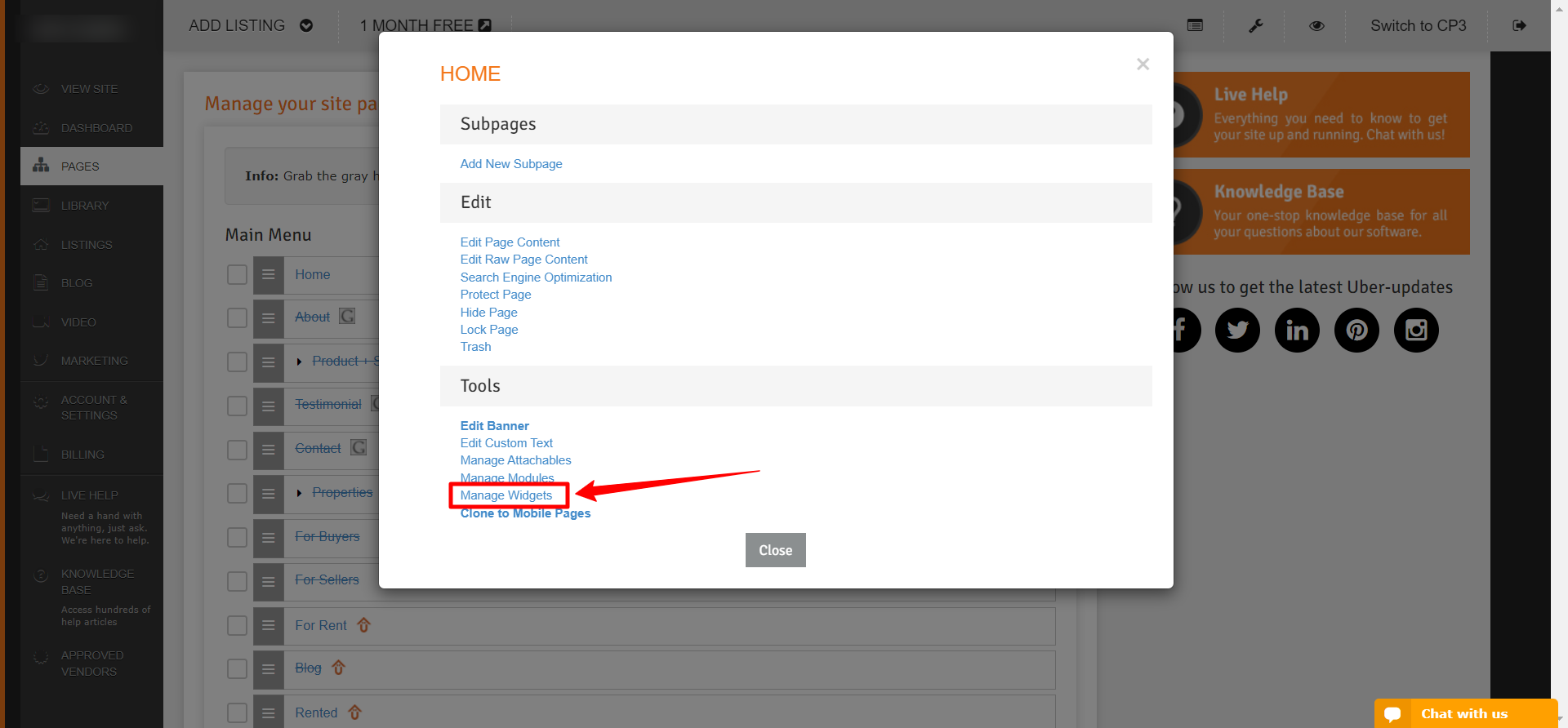Click the Lock Page link

click(489, 330)
